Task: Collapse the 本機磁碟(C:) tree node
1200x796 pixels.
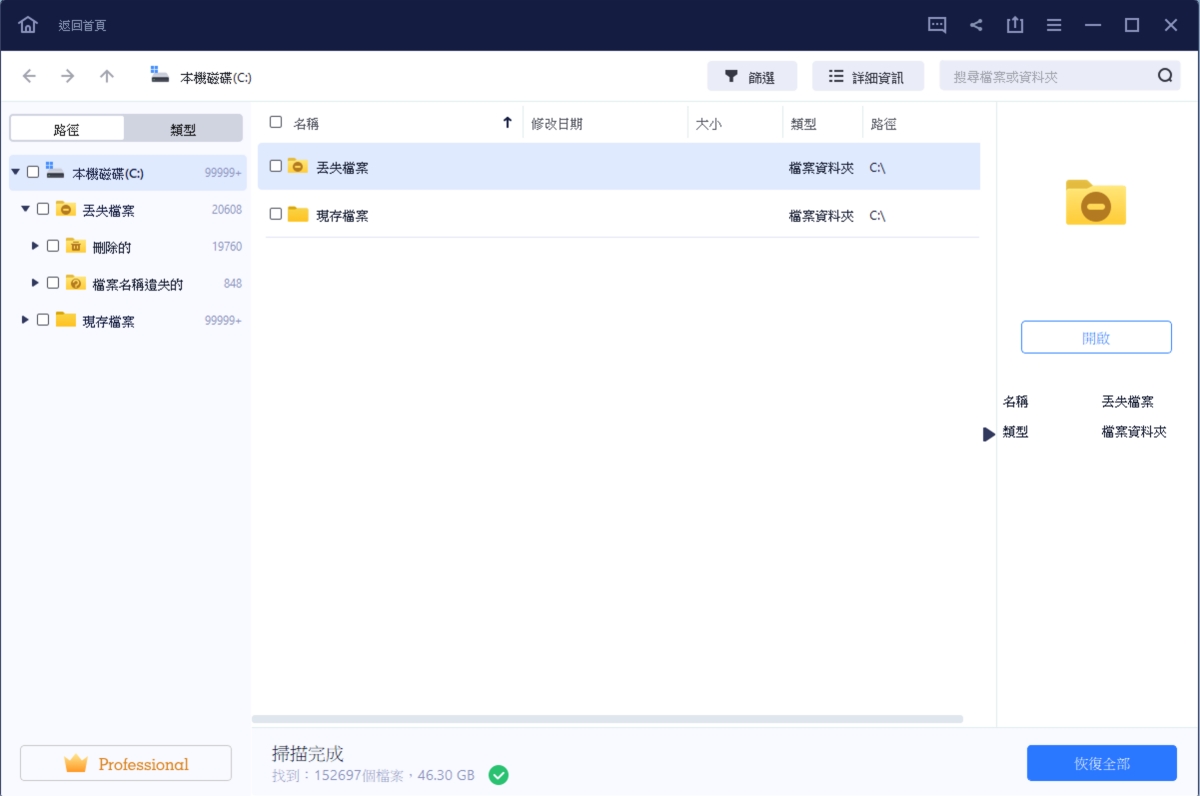Action: pos(15,172)
